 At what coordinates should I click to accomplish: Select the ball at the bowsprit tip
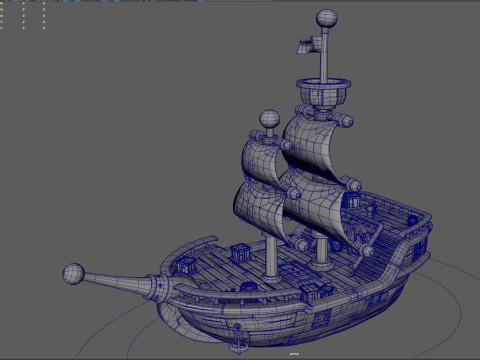73,274
